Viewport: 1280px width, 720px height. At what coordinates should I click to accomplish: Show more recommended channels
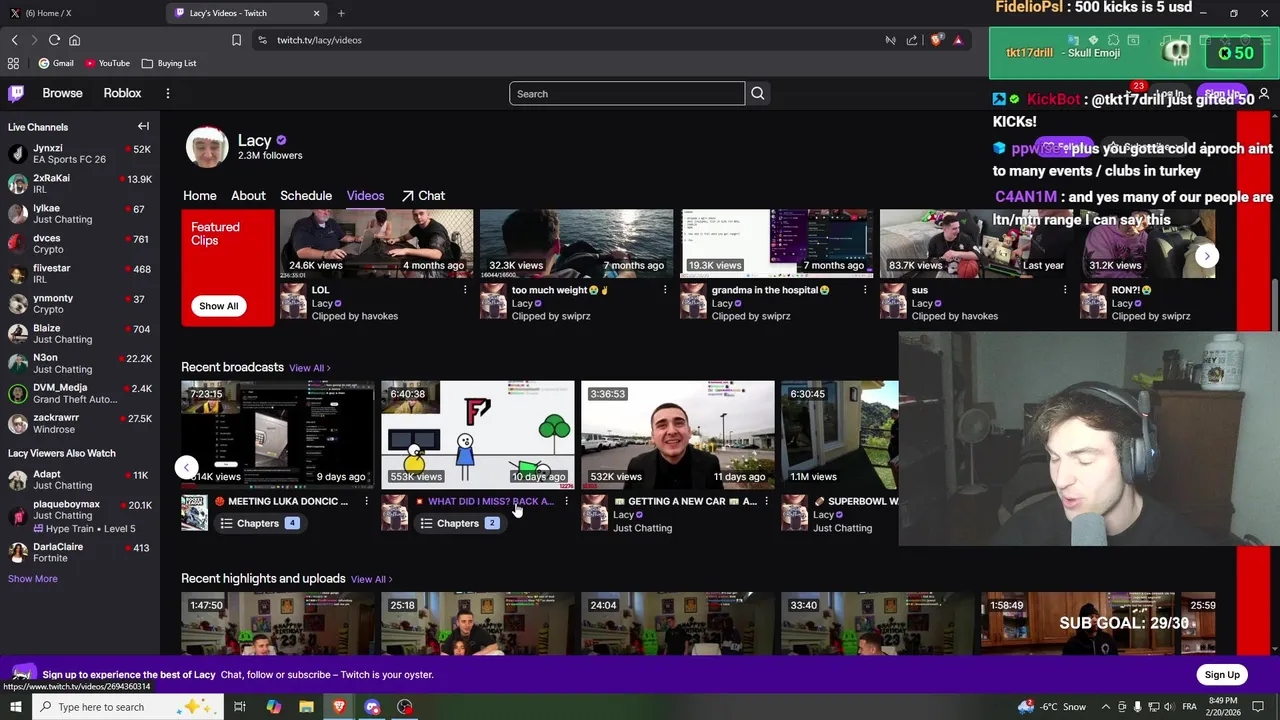[x=33, y=579]
